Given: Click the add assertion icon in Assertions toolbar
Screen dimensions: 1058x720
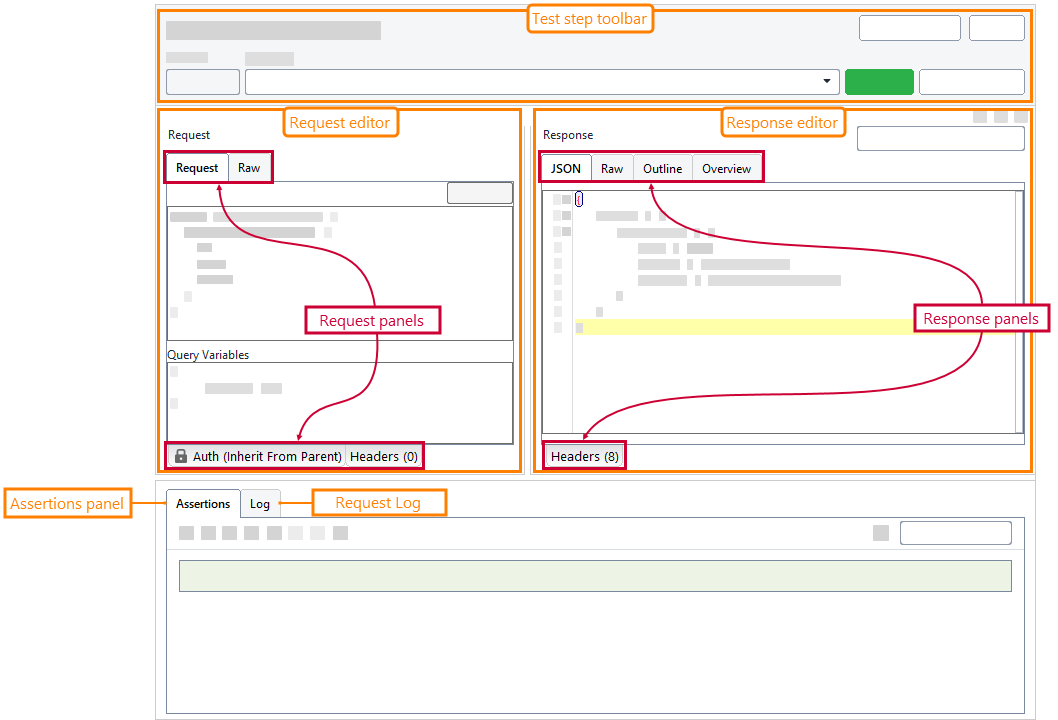Looking at the screenshot, I should tap(185, 533).
